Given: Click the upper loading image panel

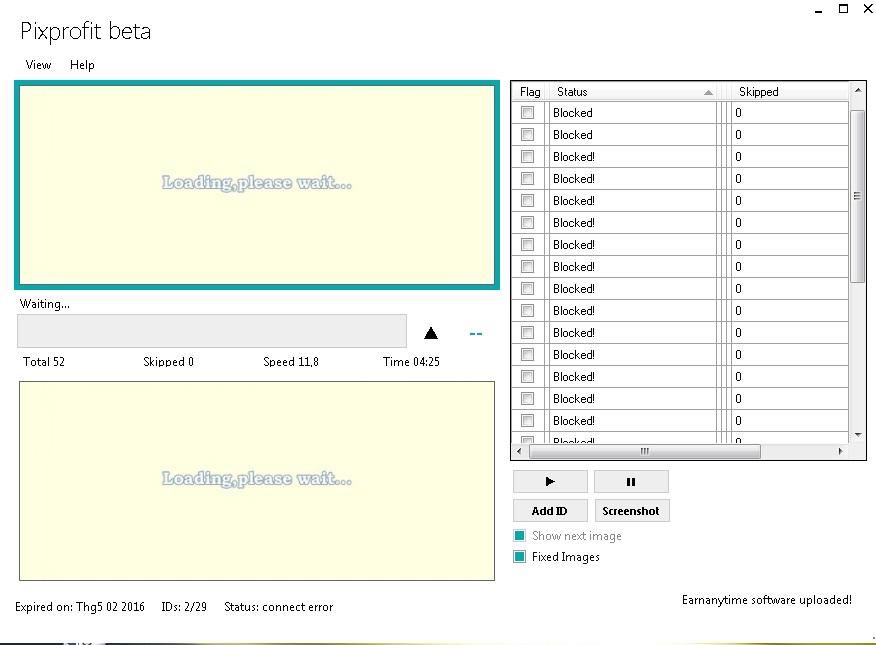Looking at the screenshot, I should pos(257,185).
